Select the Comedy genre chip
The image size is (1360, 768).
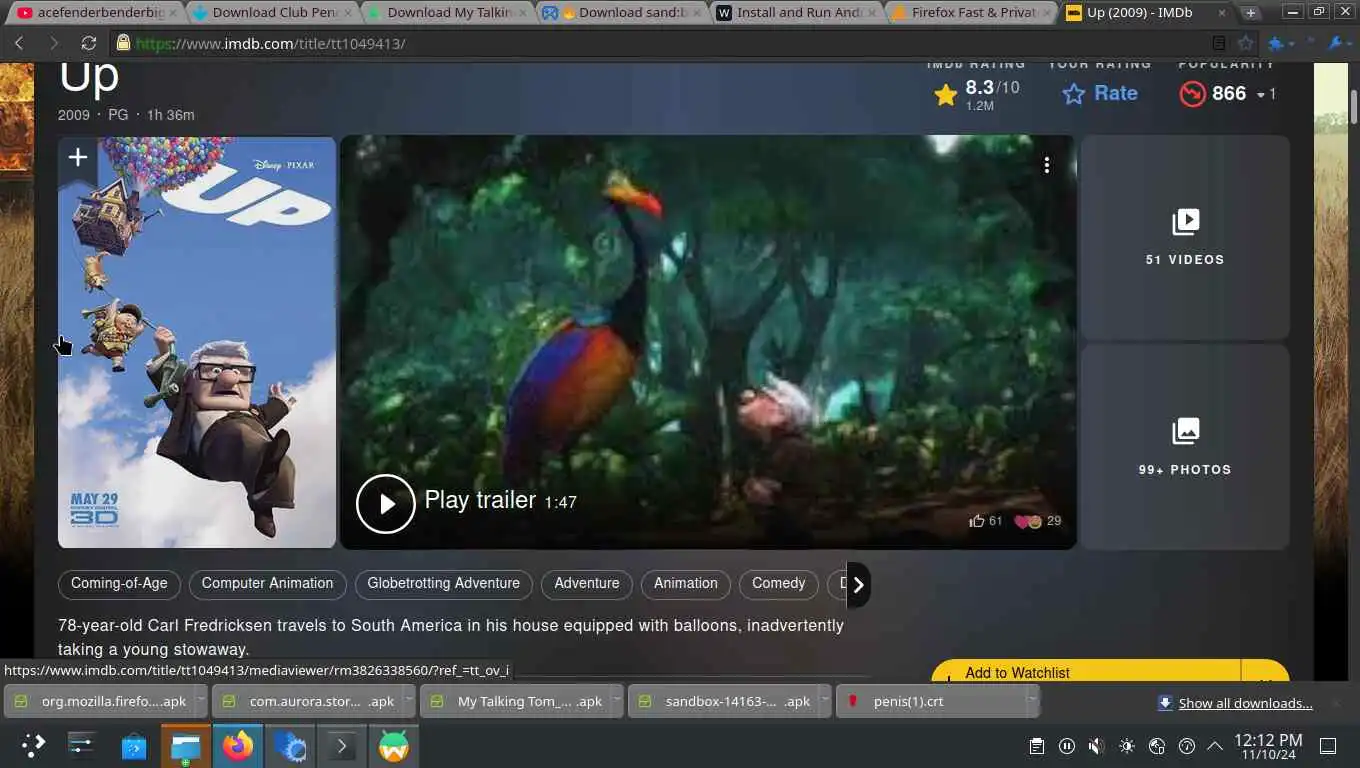778,584
